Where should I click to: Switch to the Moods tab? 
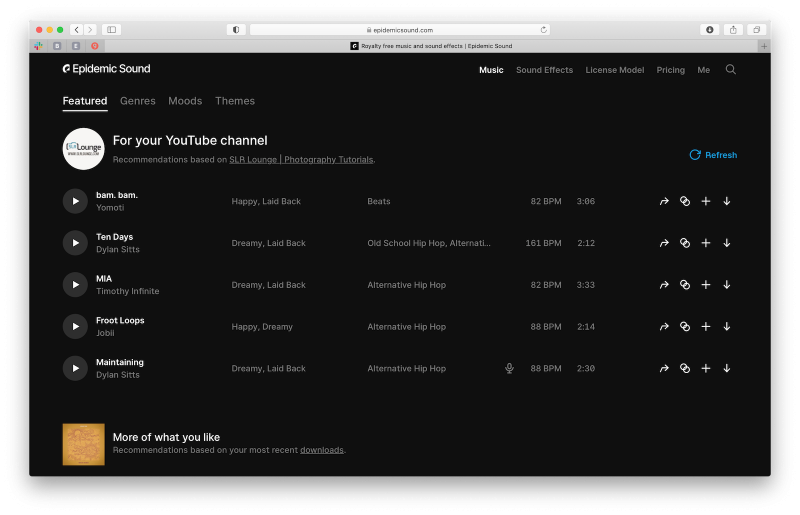point(185,101)
